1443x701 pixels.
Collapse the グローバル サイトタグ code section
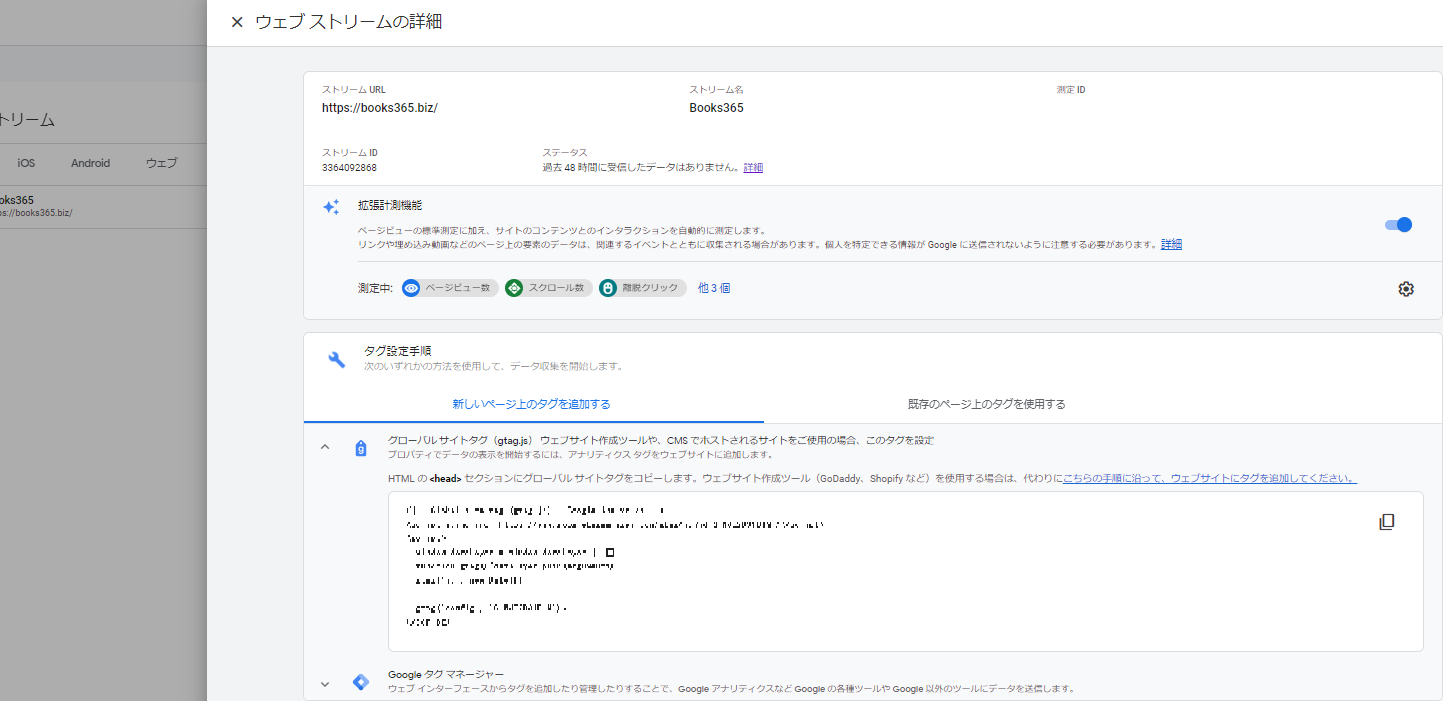[324, 446]
